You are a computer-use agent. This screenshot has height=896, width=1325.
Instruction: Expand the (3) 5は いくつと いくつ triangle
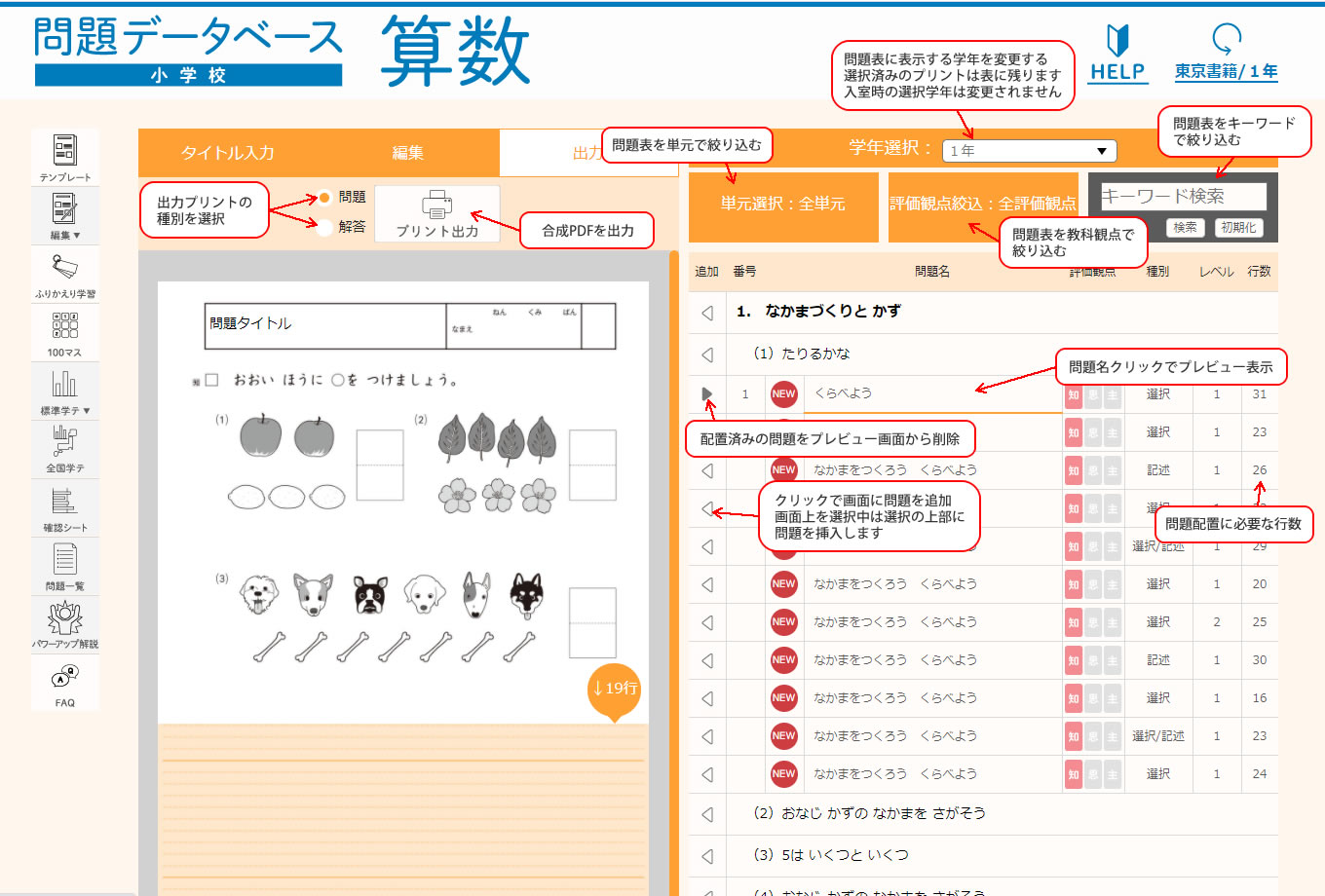pos(707,856)
